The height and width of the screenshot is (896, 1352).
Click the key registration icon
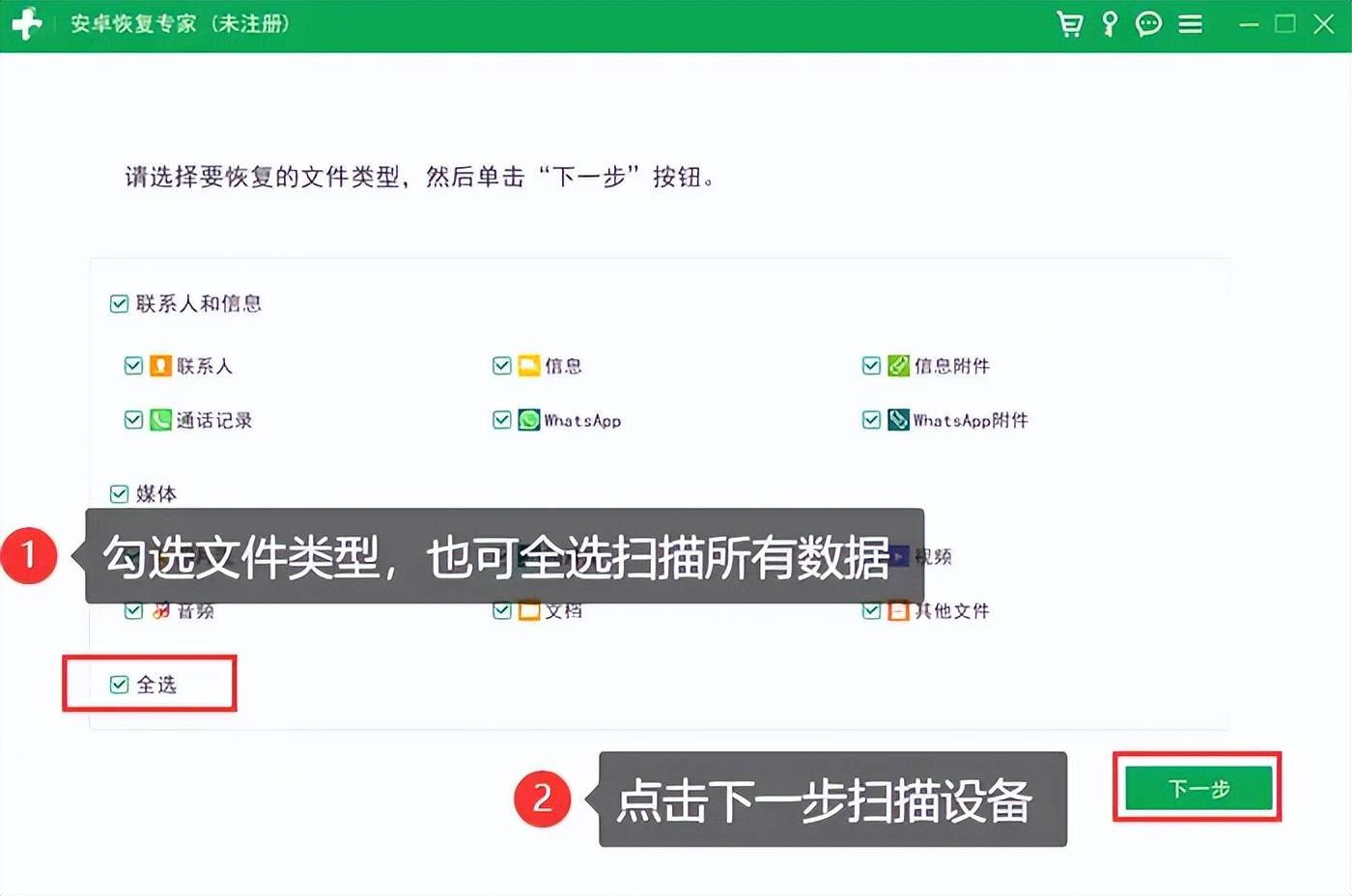[x=1110, y=24]
